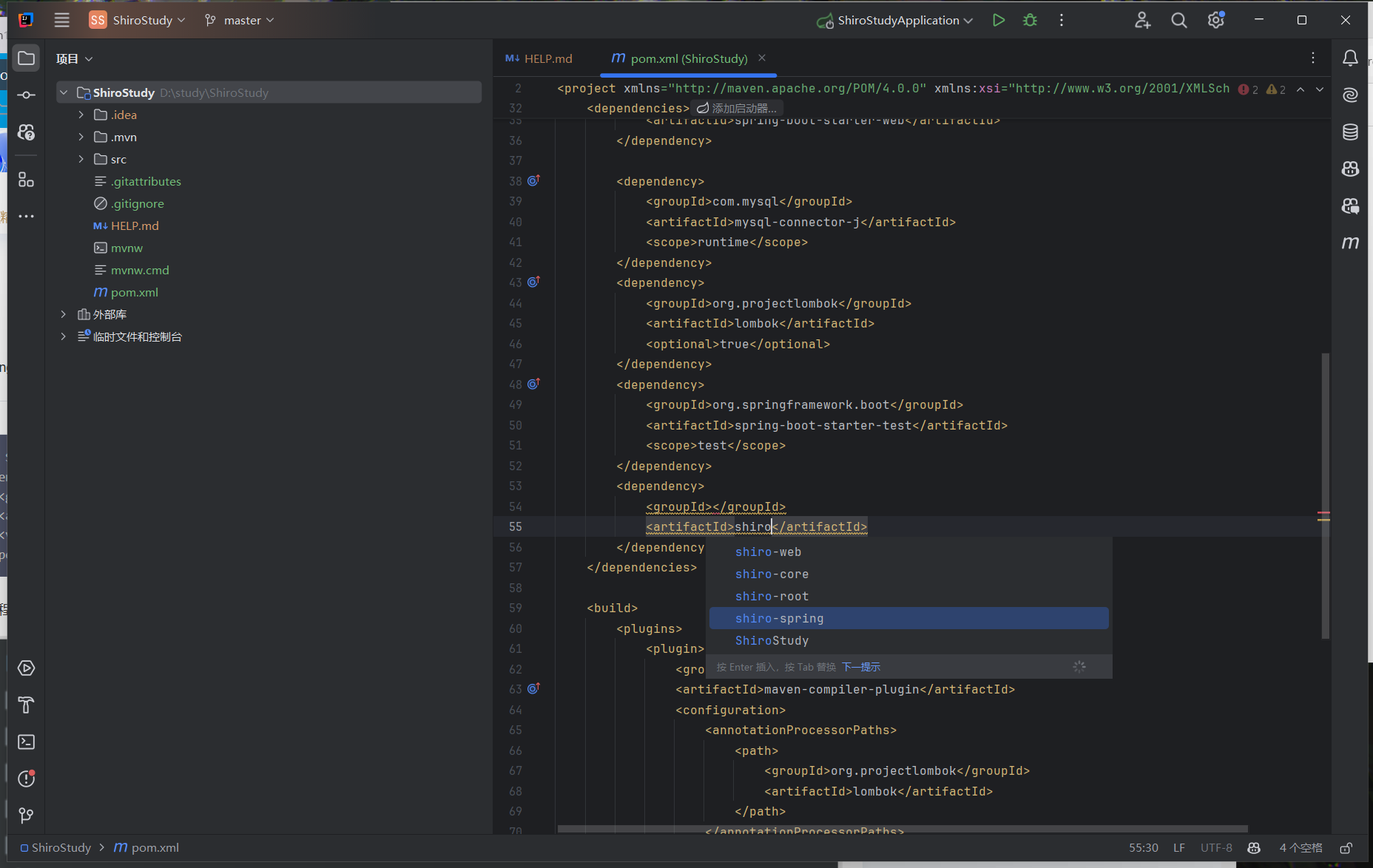The image size is (1373, 868).
Task: Click 添加启动器... inlay hint
Action: (x=737, y=109)
